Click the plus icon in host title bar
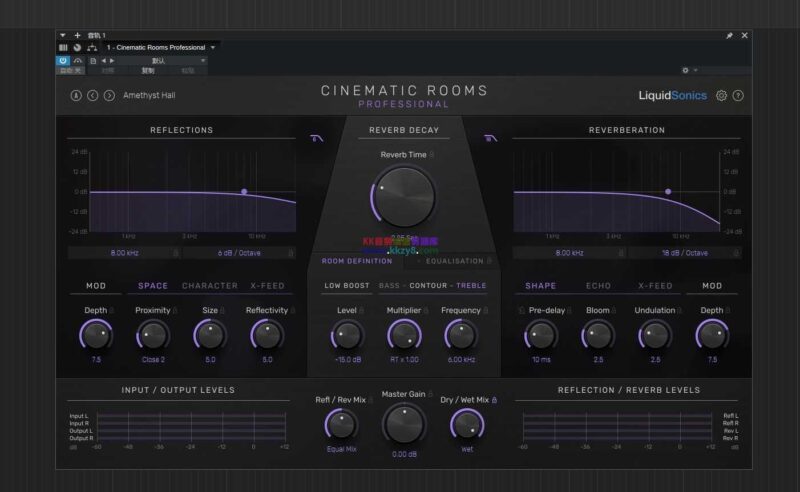The height and width of the screenshot is (492, 800). 78,35
